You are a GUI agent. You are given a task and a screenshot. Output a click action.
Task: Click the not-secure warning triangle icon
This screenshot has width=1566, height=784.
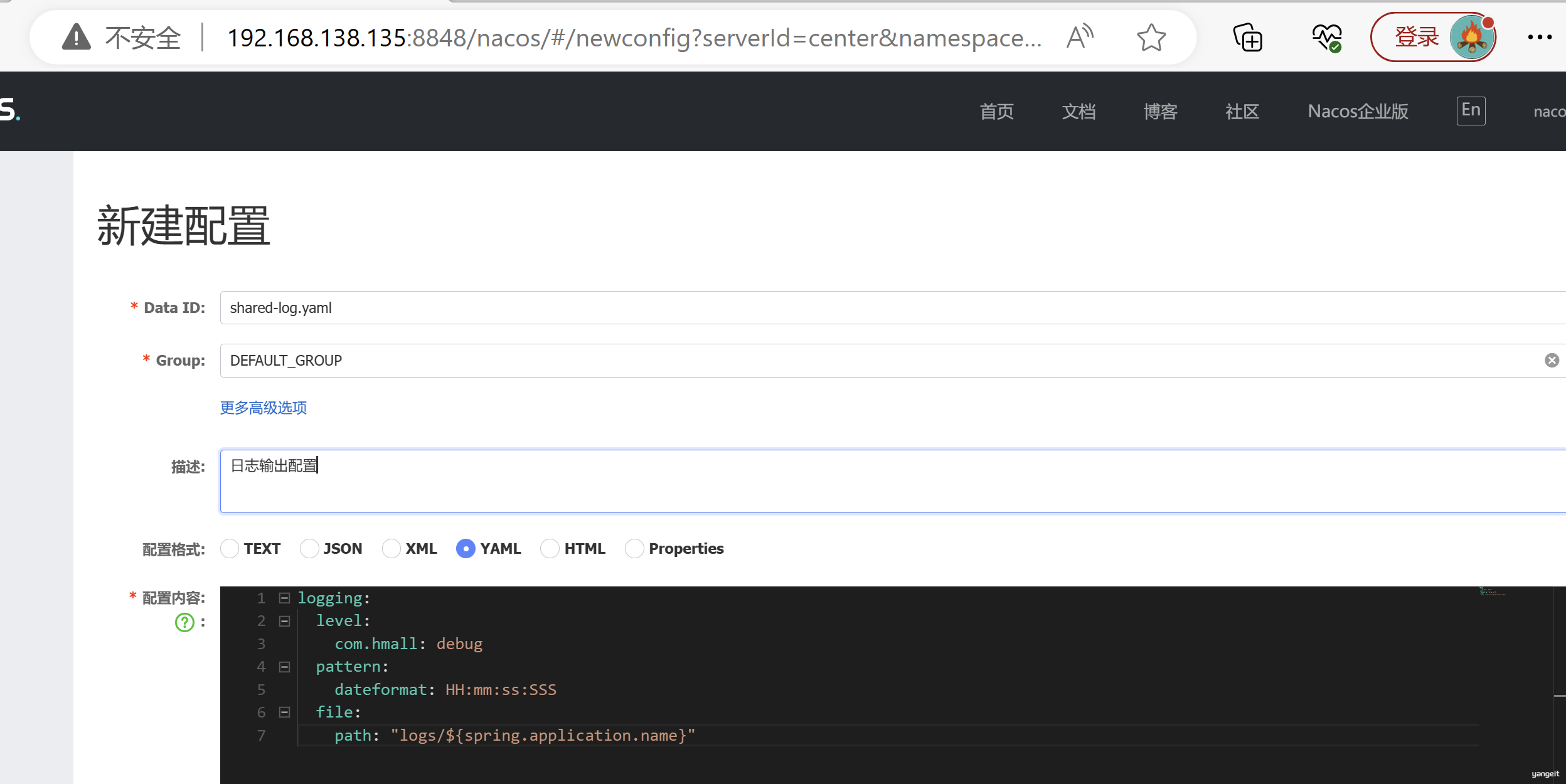coord(77,37)
